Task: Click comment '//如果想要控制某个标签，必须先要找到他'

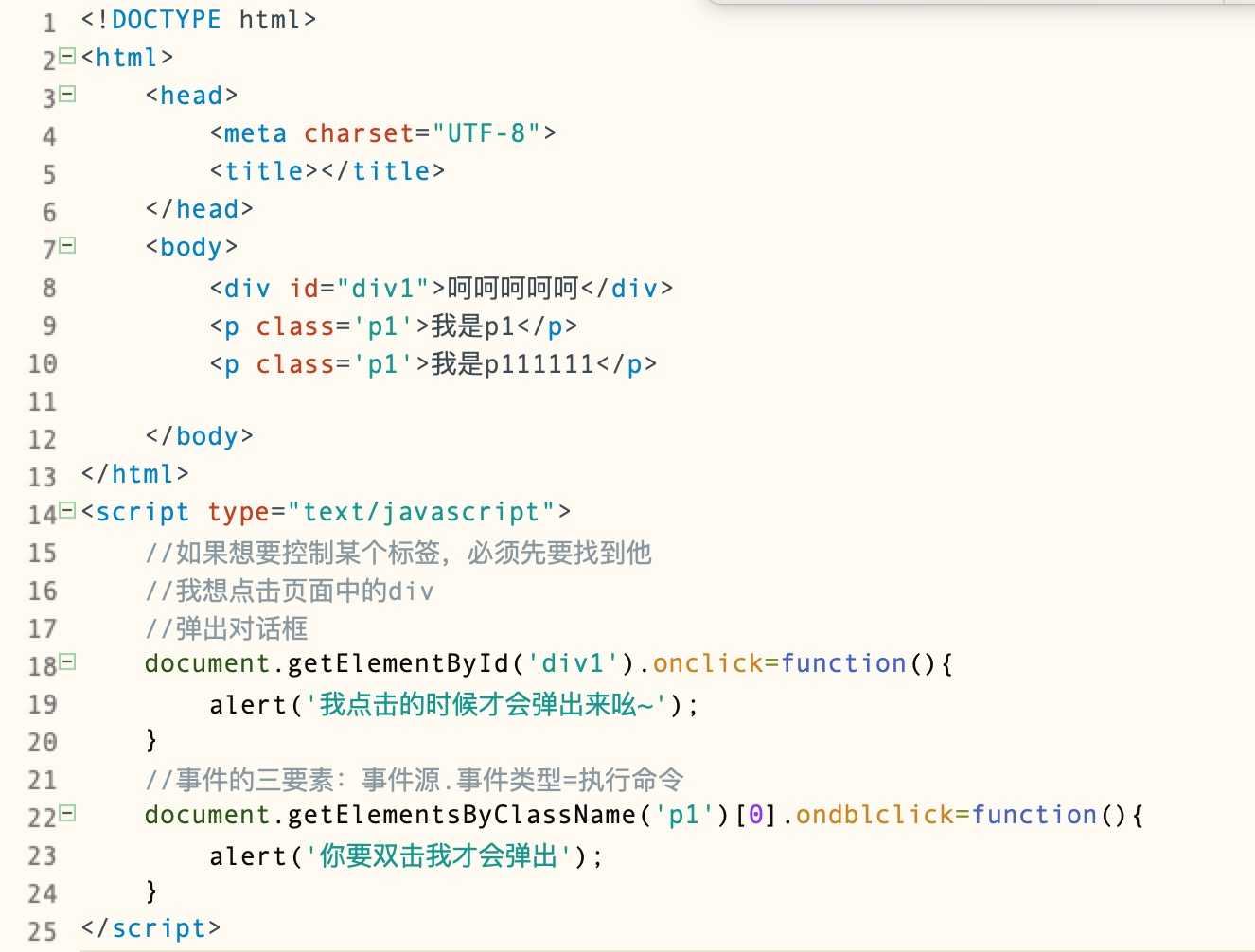Action: [398, 553]
